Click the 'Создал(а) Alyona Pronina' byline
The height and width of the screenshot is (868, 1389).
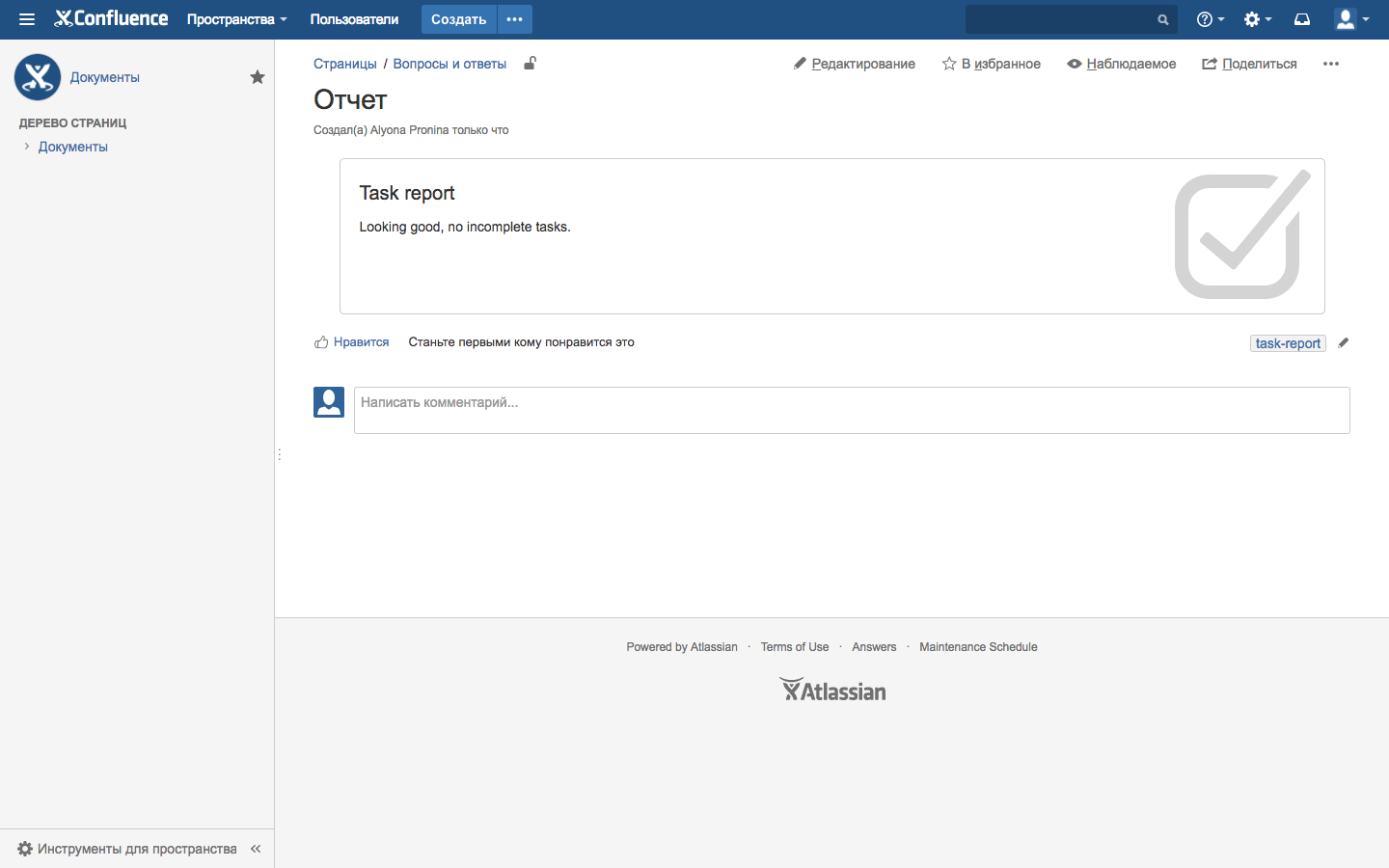(x=381, y=130)
